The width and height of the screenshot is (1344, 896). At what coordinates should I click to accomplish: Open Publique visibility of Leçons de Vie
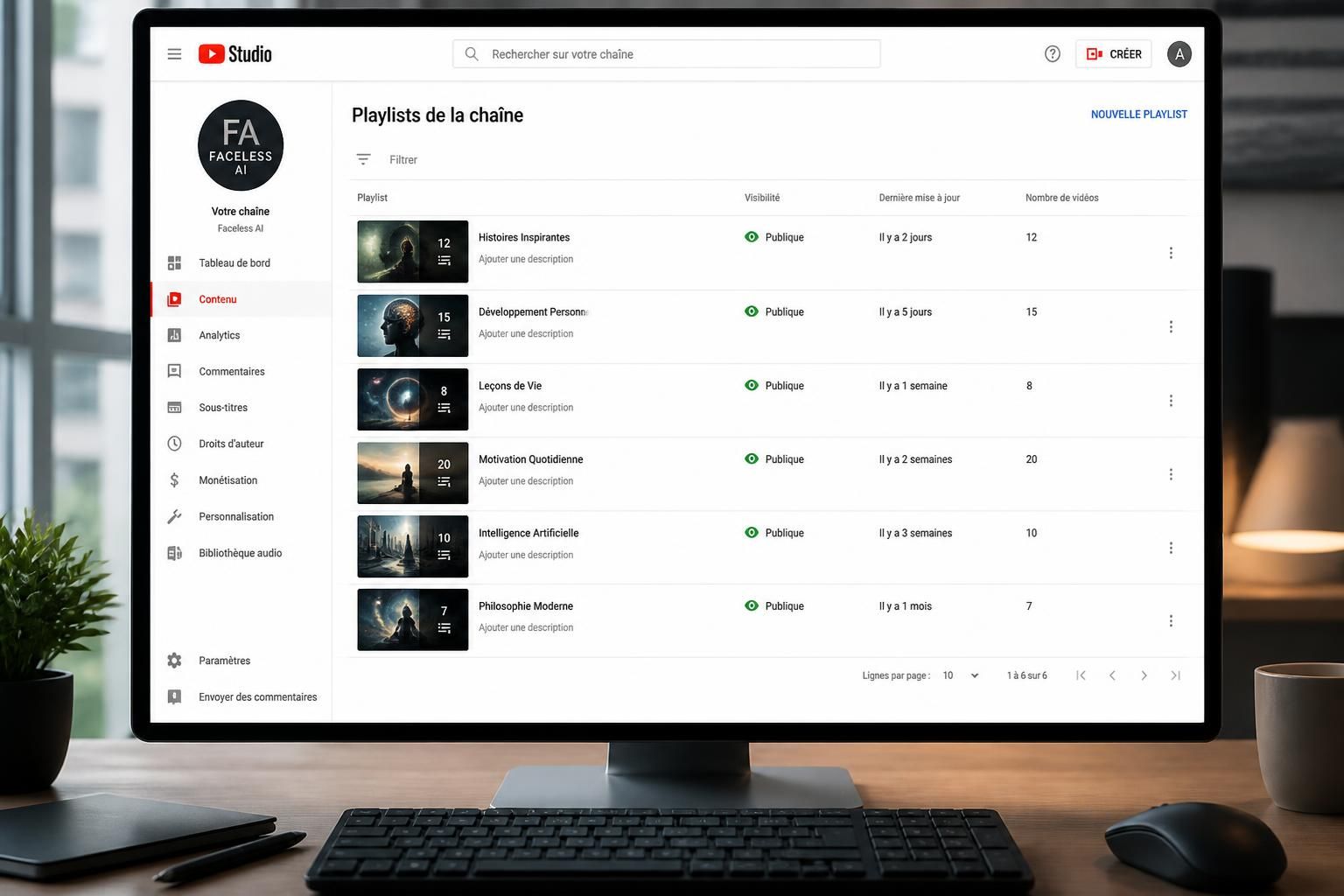pyautogui.click(x=784, y=386)
